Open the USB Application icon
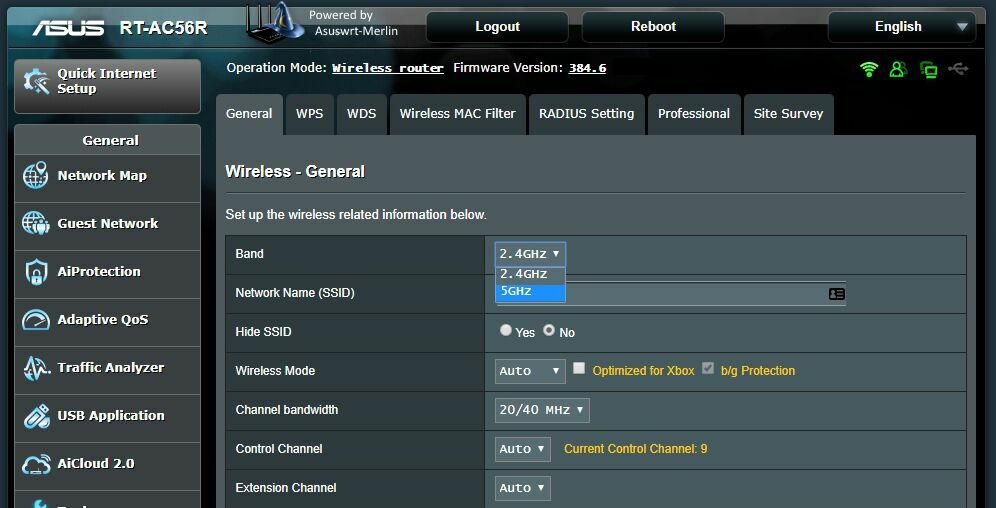The image size is (996, 508). click(x=36, y=416)
